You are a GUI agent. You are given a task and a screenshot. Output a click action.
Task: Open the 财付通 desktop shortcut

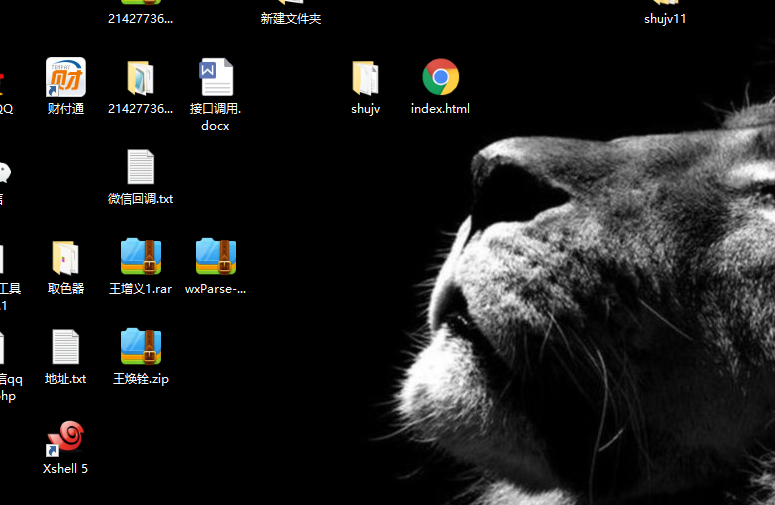click(66, 78)
